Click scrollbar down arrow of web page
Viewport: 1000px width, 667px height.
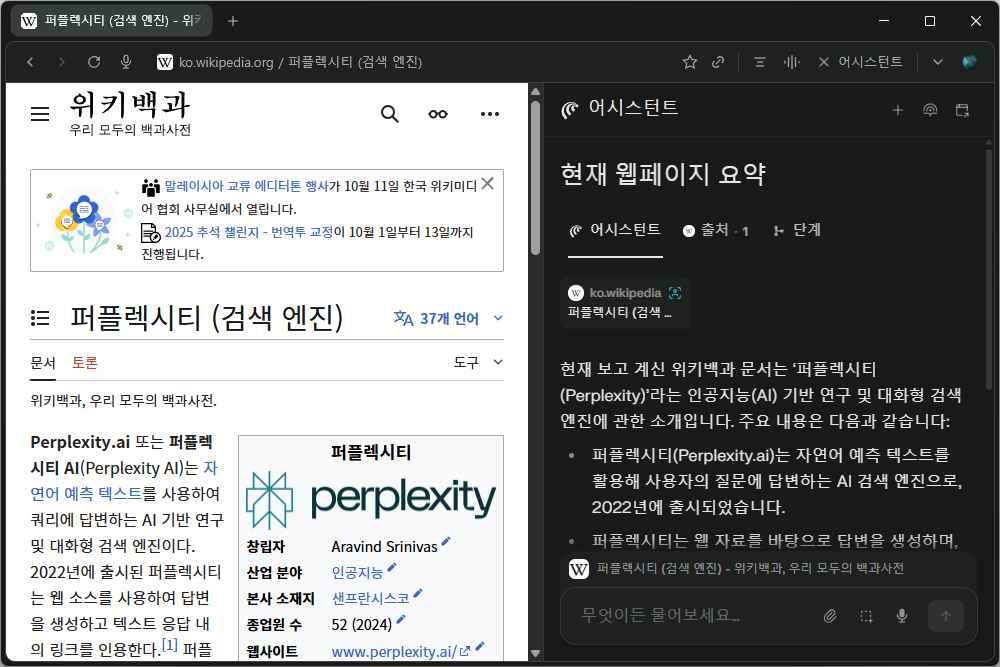(535, 653)
